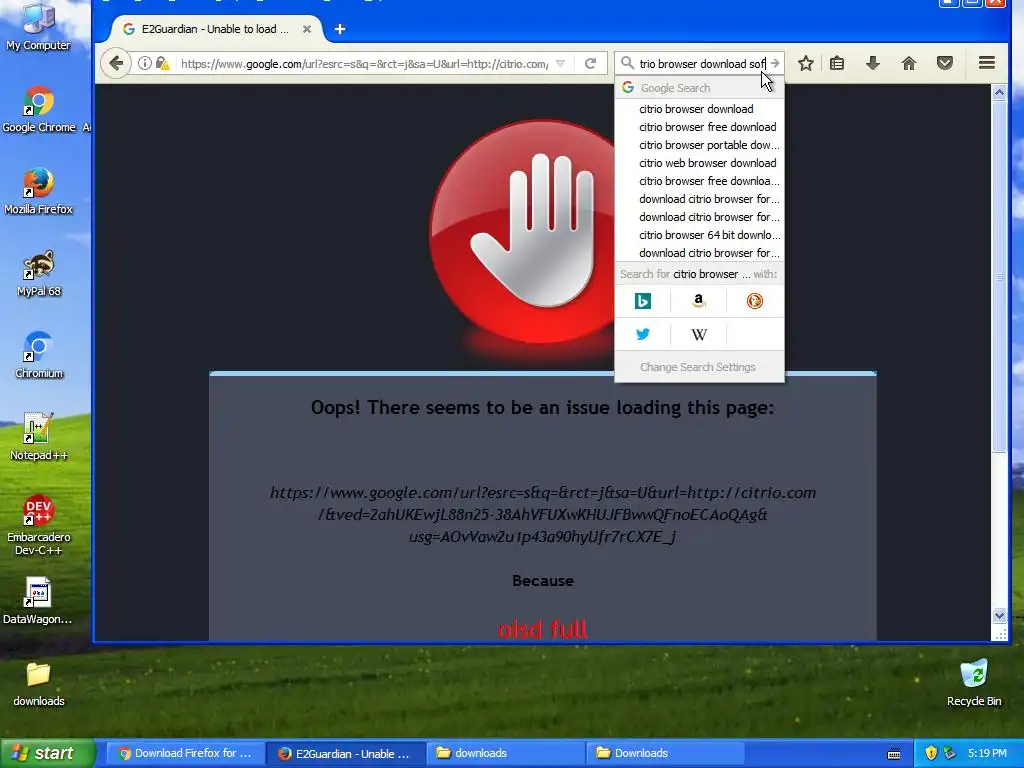This screenshot has height=768, width=1024.
Task: Open Google Chrome desktop shortcut
Action: pyautogui.click(x=39, y=110)
